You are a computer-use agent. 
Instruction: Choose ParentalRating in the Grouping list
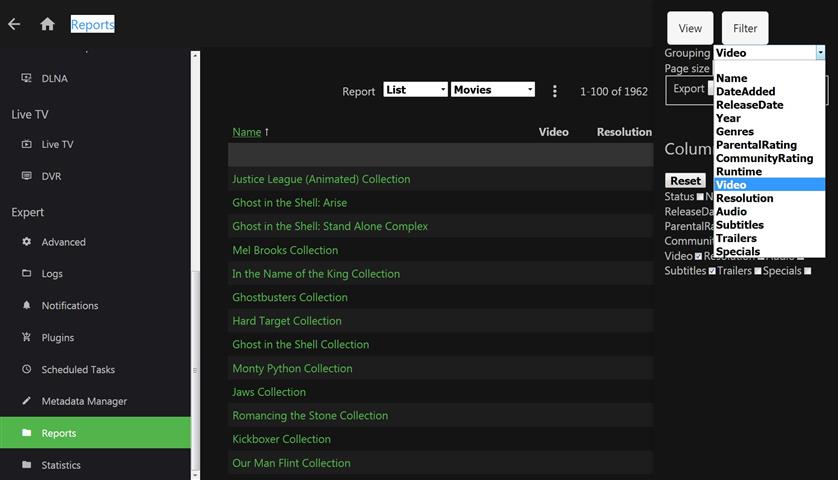[x=769, y=145]
